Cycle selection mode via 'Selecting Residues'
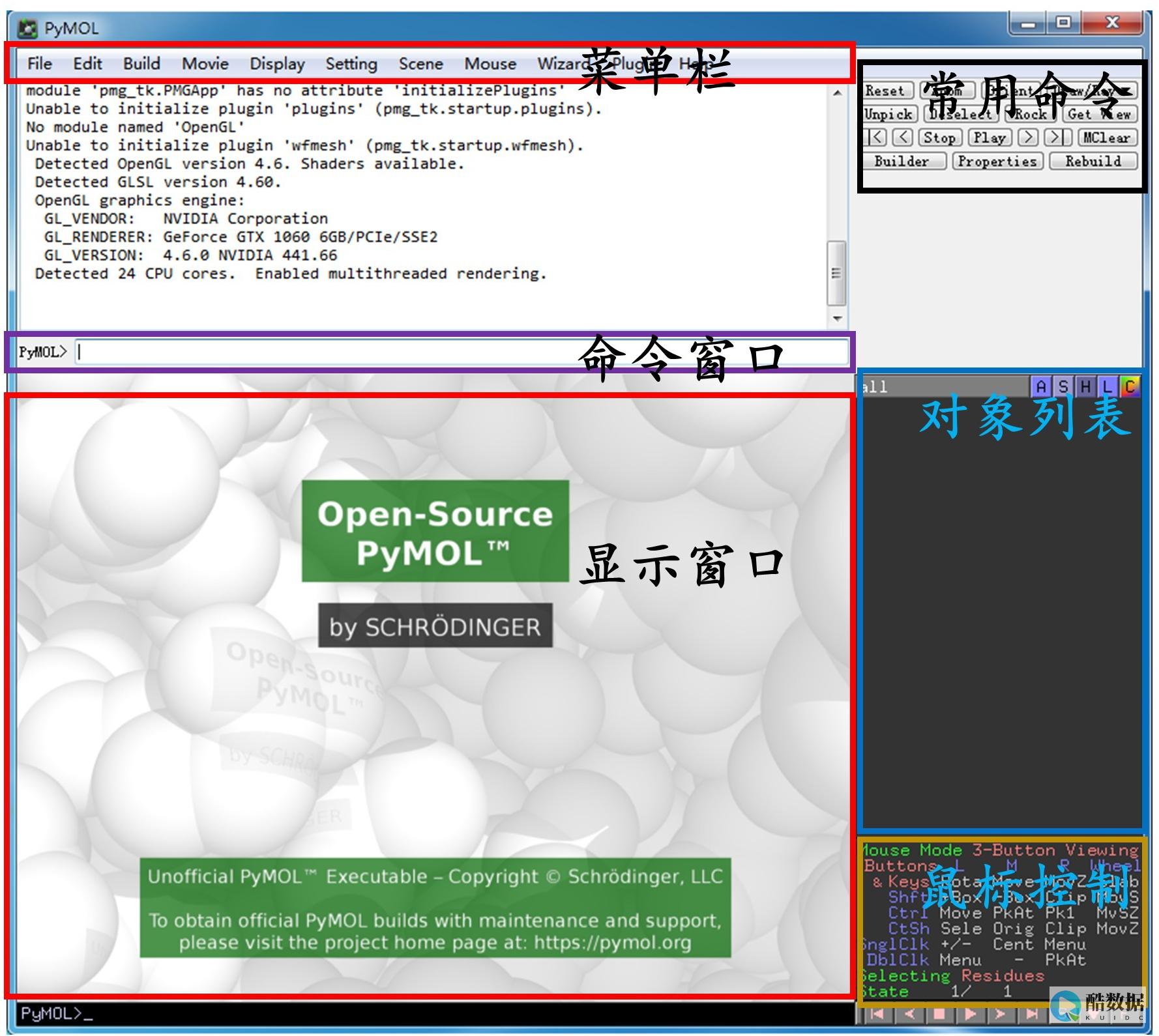This screenshot has width=1159, height=1036. (952, 976)
